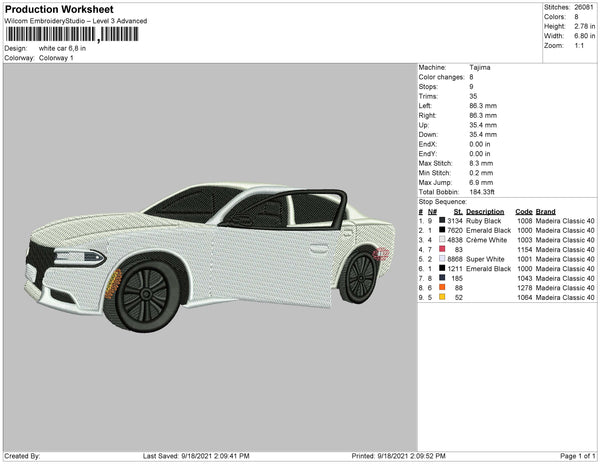600x464 pixels.
Task: Click the "Color changes:" label
Action: point(441,77)
